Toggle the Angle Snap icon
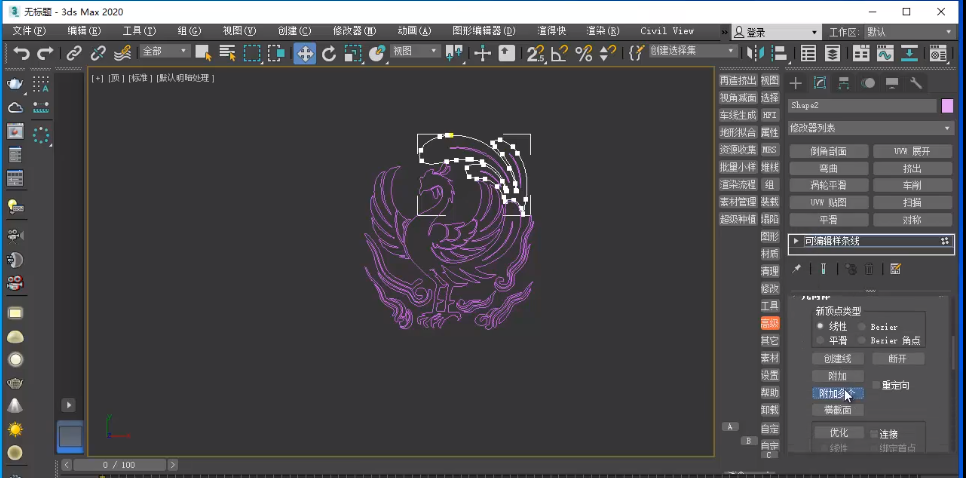The height and width of the screenshot is (478, 966). pos(559,54)
